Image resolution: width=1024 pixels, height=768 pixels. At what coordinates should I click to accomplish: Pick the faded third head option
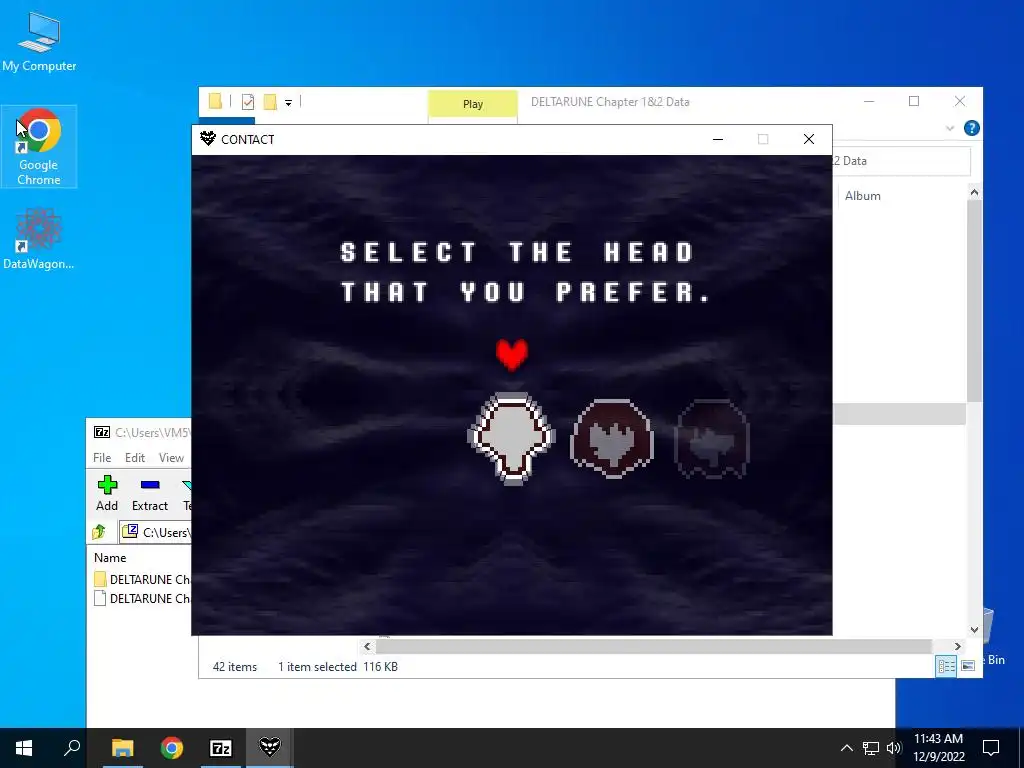point(711,438)
